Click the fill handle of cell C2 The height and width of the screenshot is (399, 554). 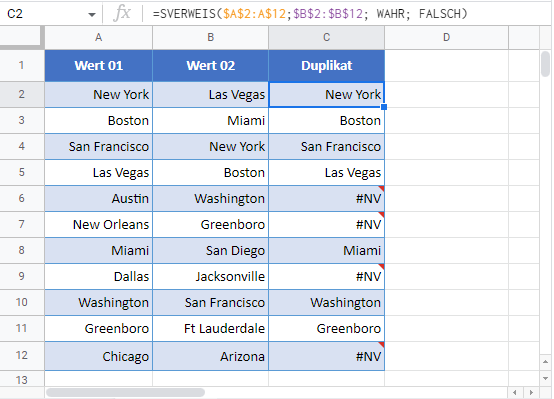[384, 107]
